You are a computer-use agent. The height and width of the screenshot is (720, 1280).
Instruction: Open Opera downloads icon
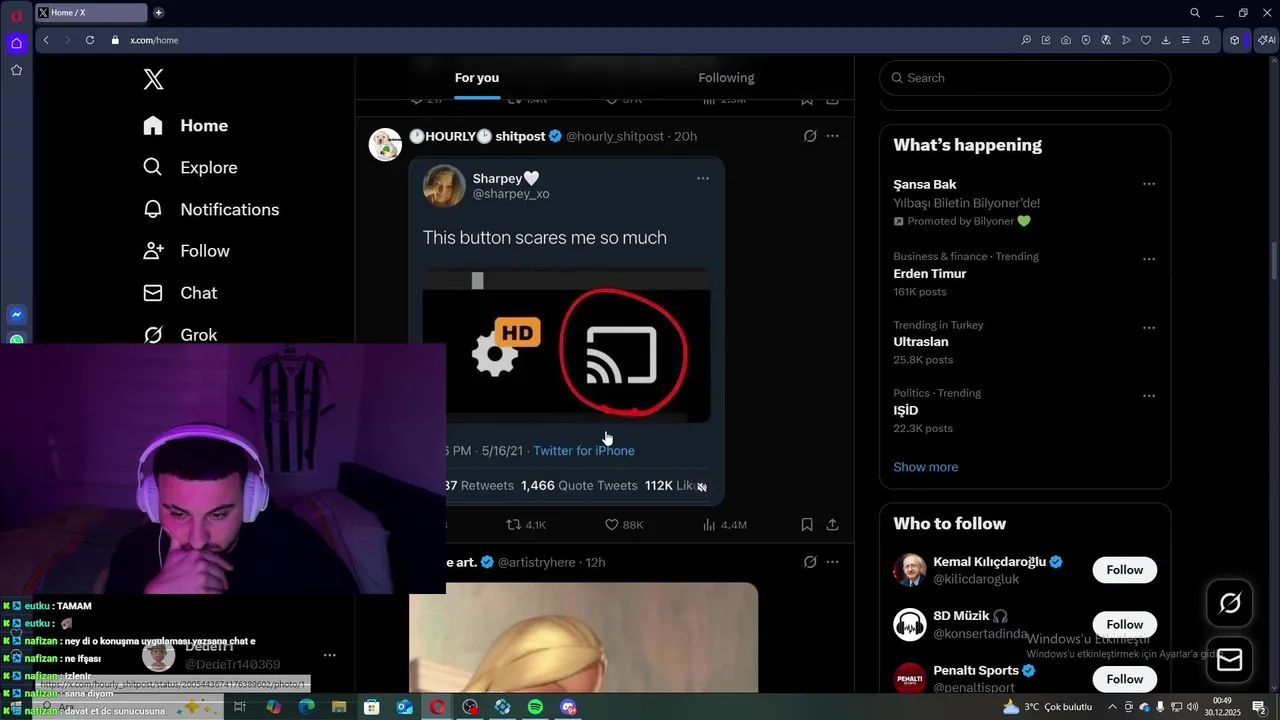pyautogui.click(x=1166, y=40)
